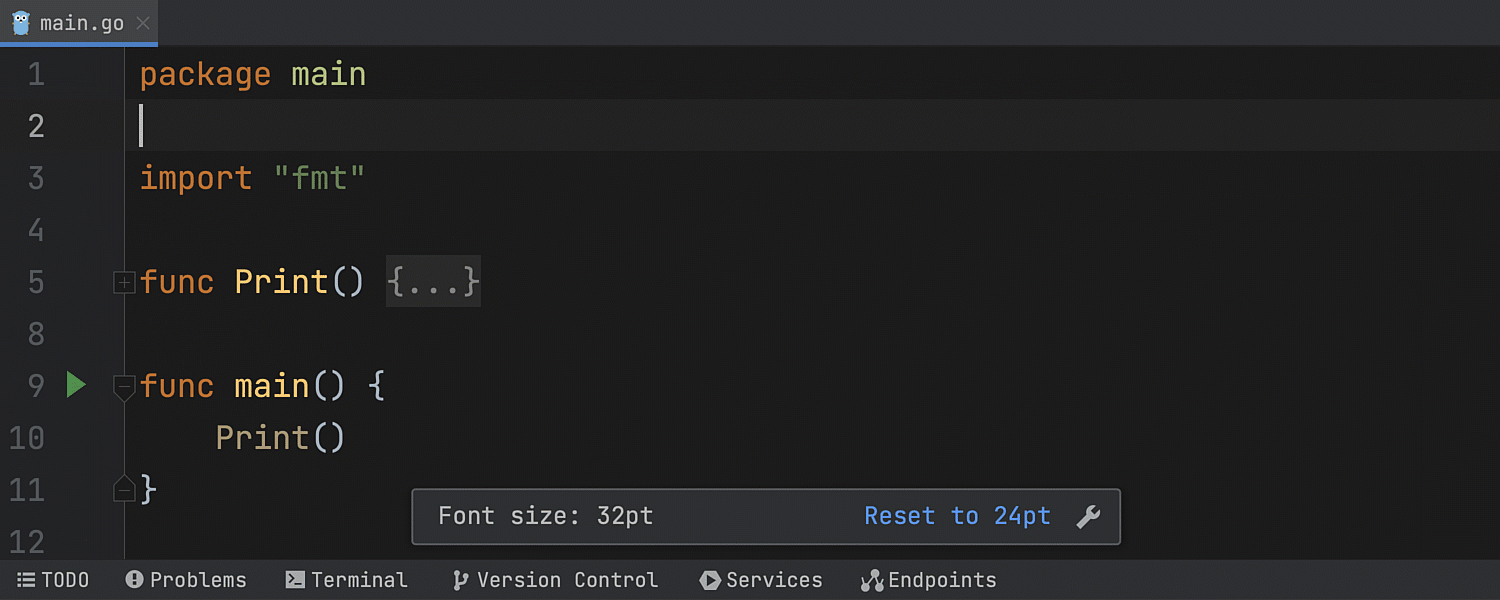
Task: Run main function via green gutter arrow
Action: tap(76, 385)
